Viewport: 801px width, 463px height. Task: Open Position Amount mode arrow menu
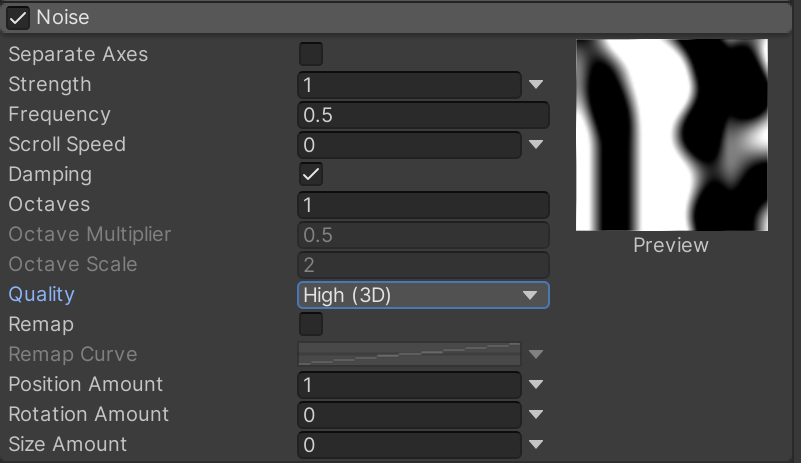(536, 385)
